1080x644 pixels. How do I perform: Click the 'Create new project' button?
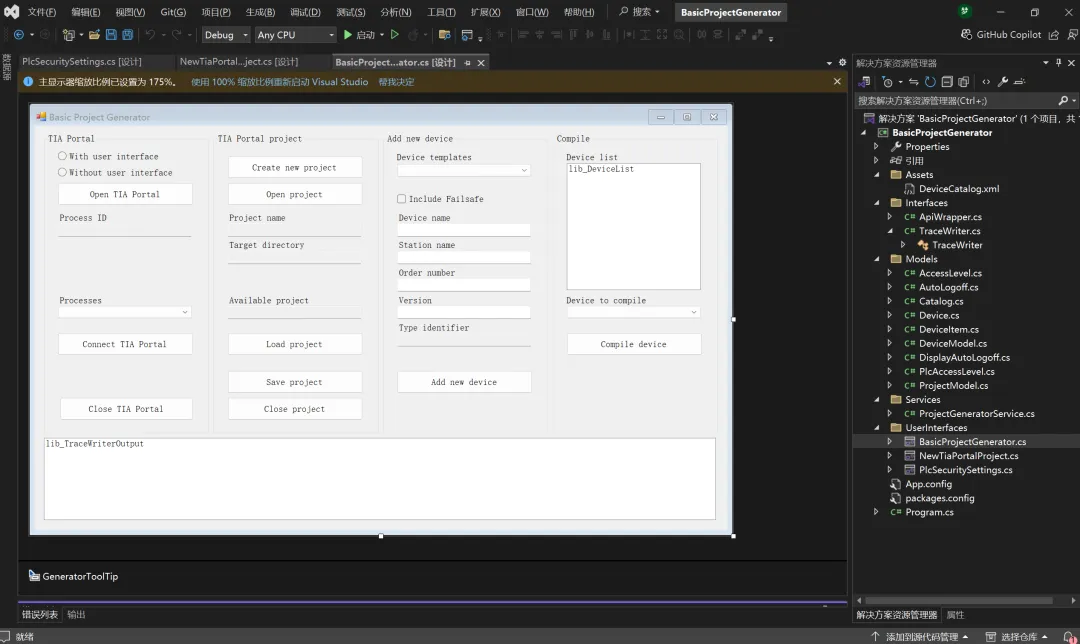click(x=295, y=167)
